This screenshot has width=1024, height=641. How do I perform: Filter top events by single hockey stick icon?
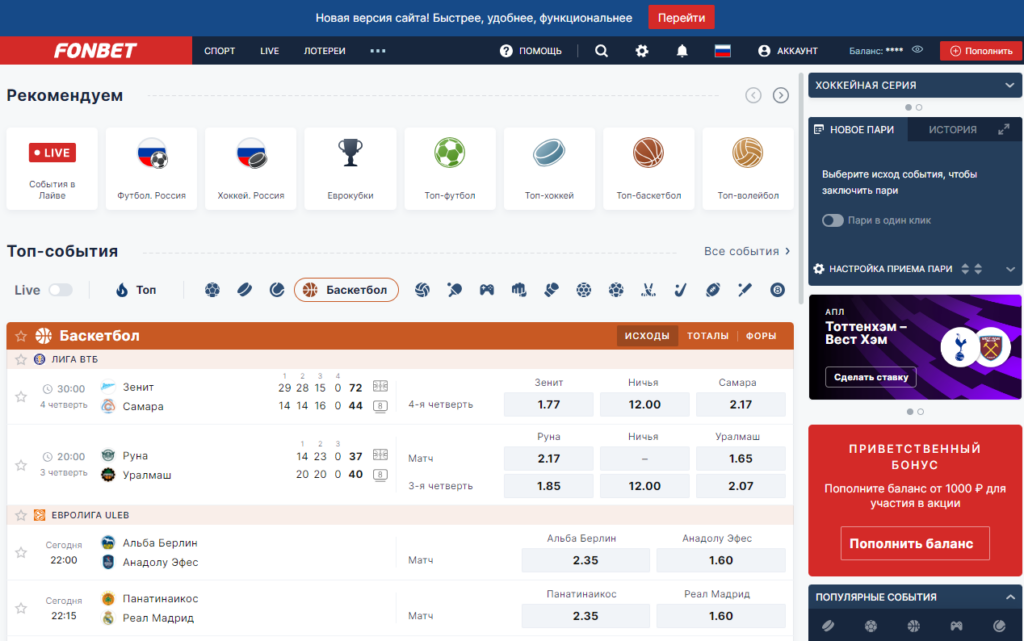coord(680,290)
